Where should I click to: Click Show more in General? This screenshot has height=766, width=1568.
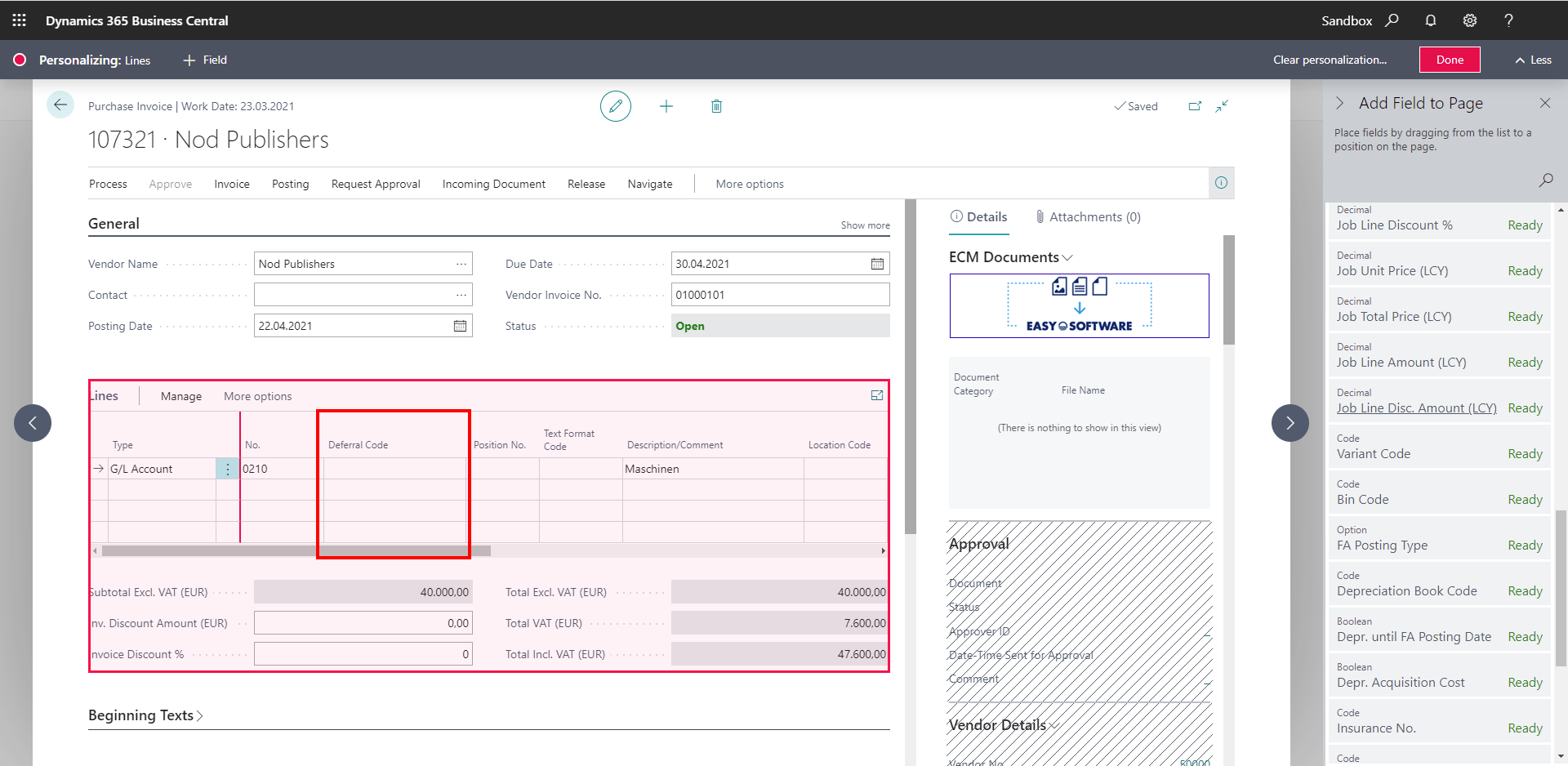[865, 225]
